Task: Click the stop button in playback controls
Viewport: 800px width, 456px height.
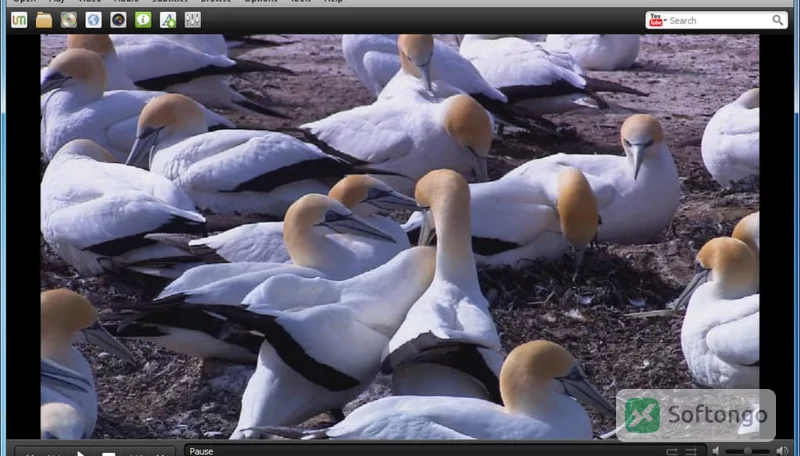Action: [x=108, y=453]
